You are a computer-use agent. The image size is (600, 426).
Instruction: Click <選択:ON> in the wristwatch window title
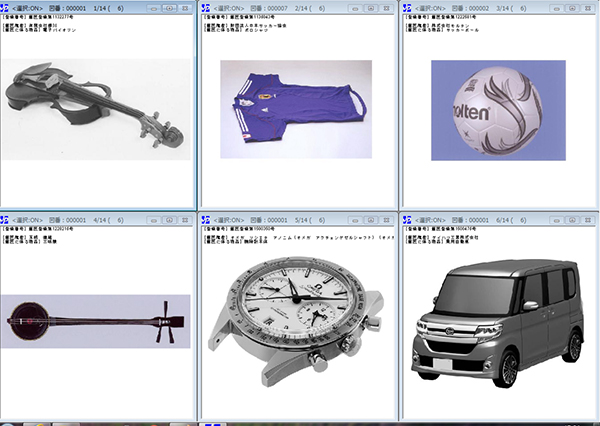click(229, 220)
